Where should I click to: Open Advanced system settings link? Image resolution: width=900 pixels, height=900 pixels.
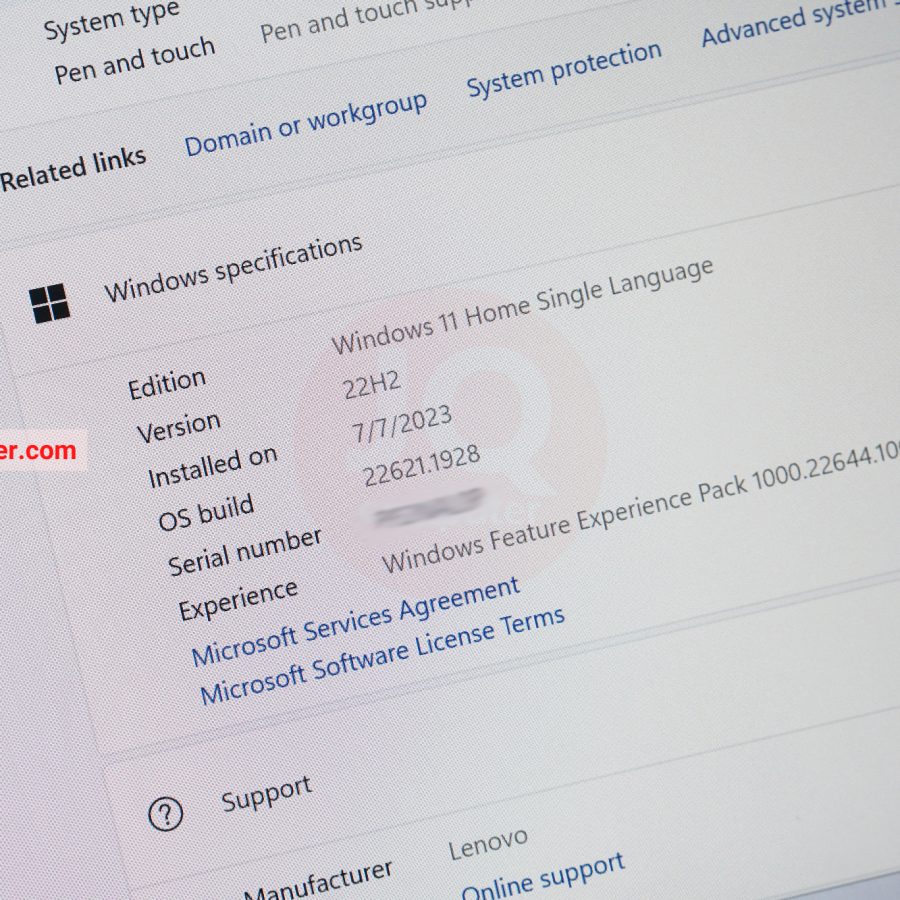tap(800, 21)
